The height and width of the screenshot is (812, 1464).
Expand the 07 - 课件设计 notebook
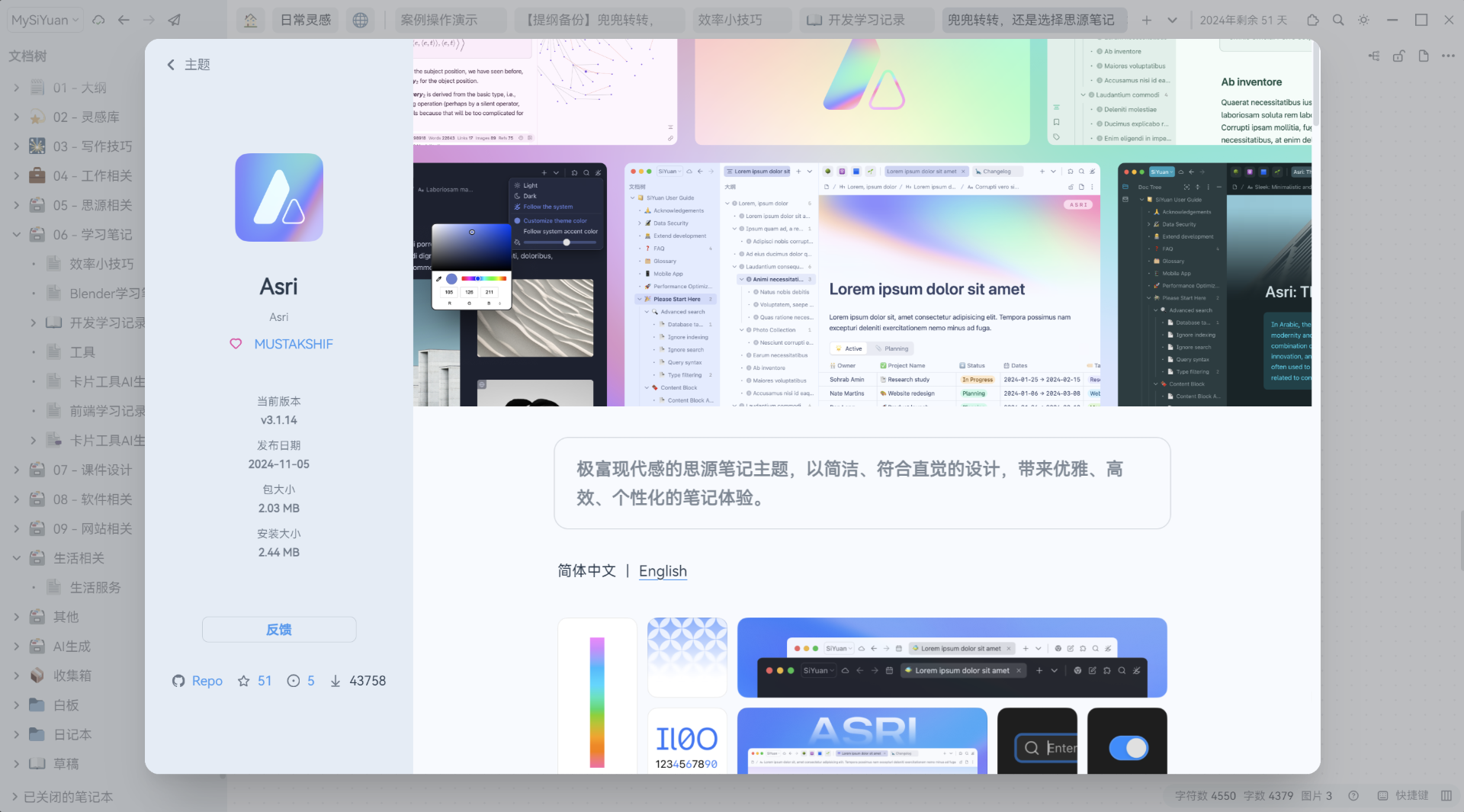pyautogui.click(x=16, y=470)
